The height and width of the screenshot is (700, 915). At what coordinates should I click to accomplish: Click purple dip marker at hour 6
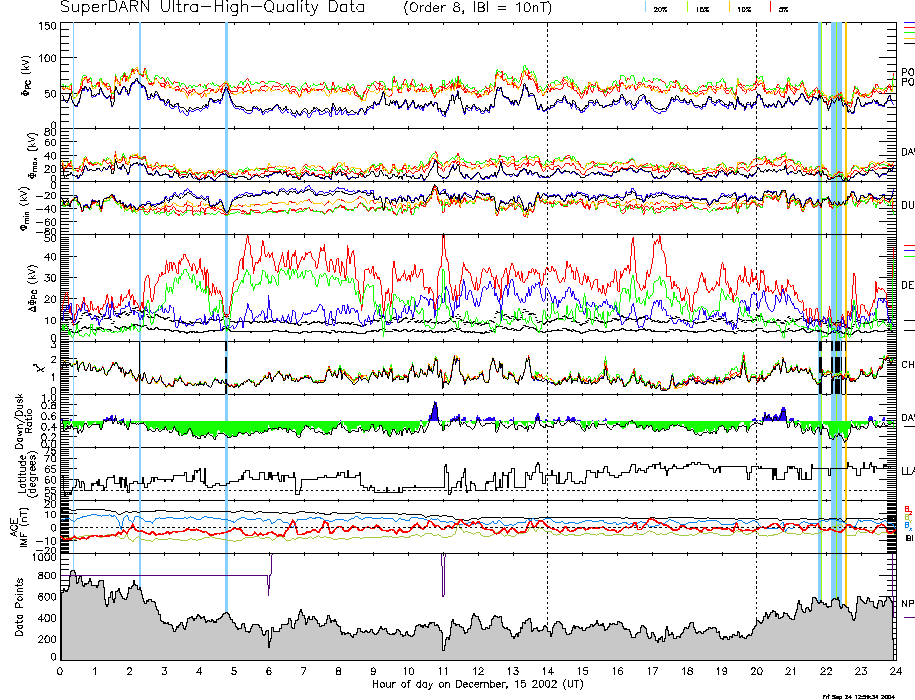[269, 584]
